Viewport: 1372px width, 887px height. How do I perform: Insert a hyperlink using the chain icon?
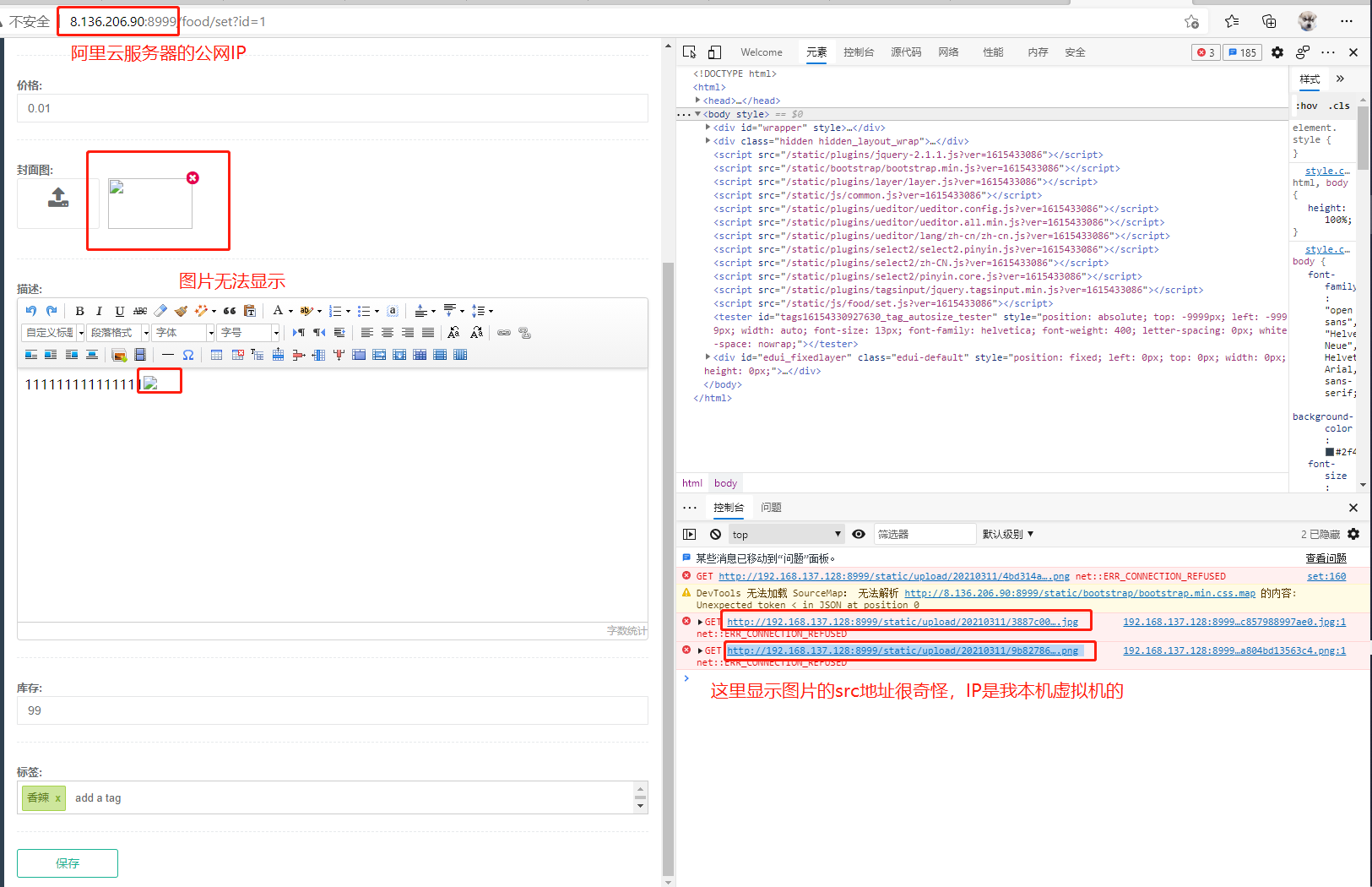(504, 333)
